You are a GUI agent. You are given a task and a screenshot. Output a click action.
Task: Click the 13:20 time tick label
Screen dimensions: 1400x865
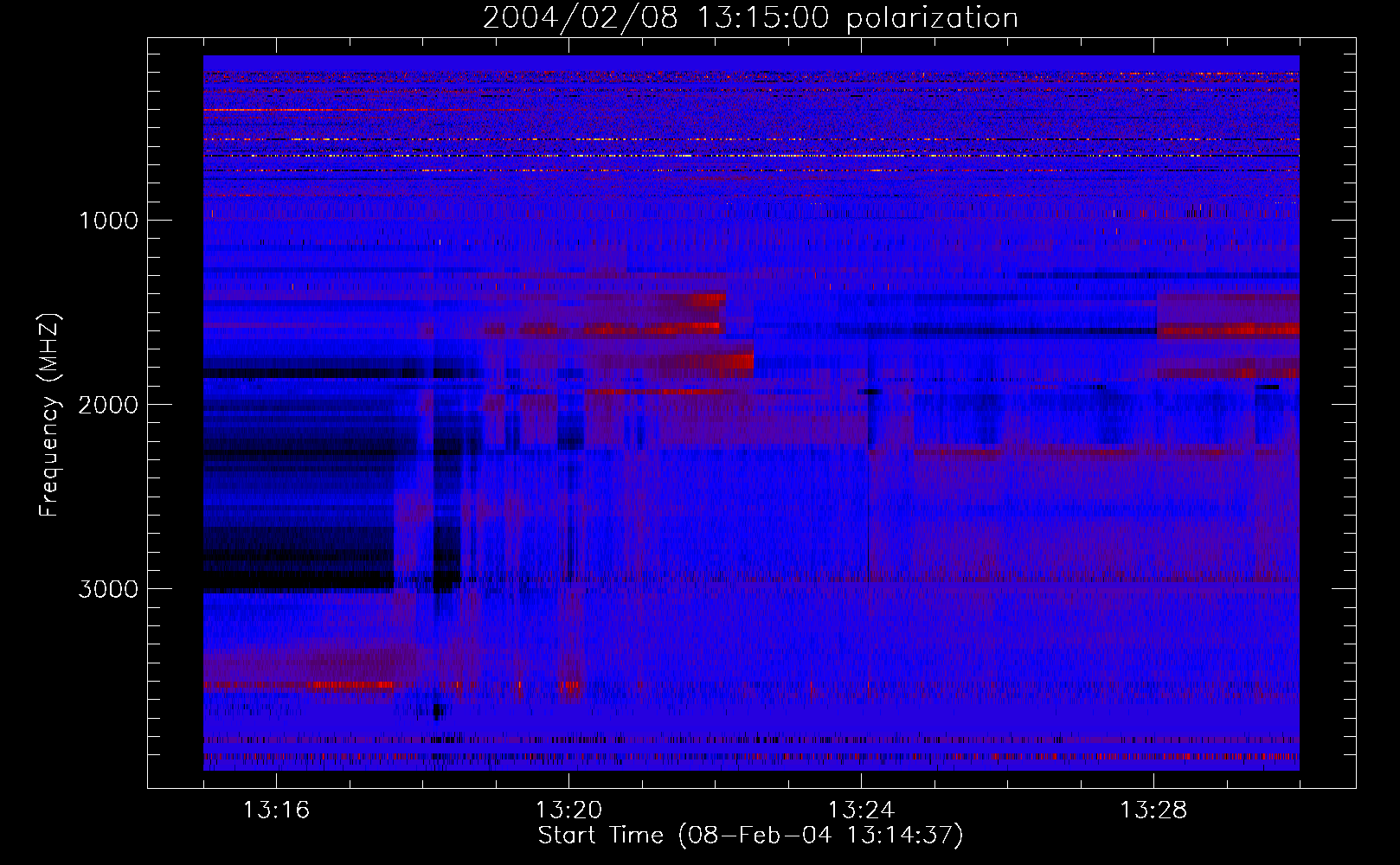point(568,811)
